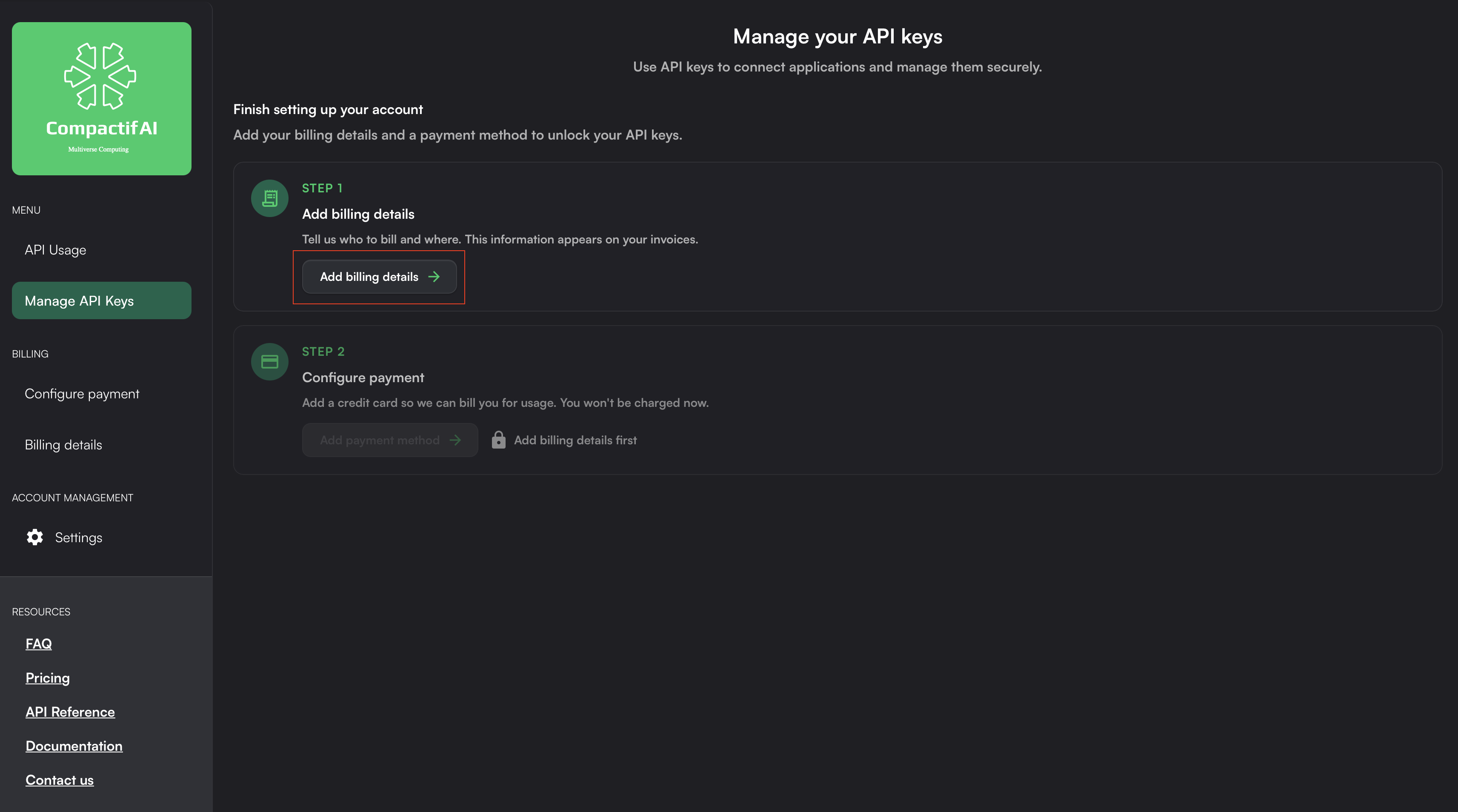Screen dimensions: 1458x812
Task: Open the Documentation link
Action: [74, 746]
